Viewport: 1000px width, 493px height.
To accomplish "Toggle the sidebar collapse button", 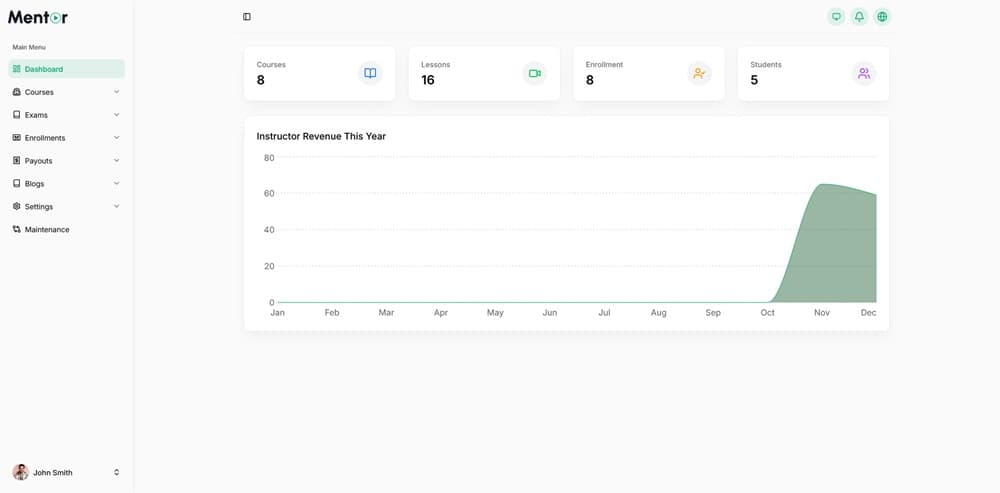I will (247, 17).
